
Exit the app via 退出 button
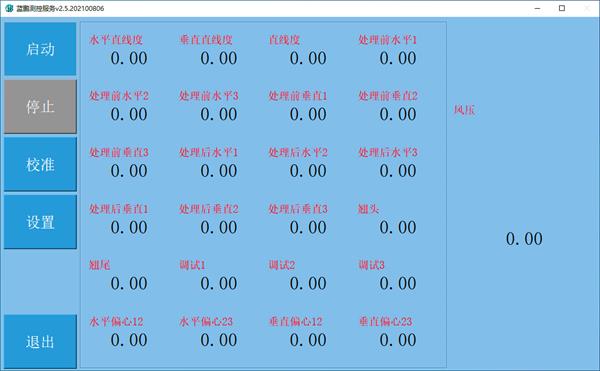click(40, 341)
